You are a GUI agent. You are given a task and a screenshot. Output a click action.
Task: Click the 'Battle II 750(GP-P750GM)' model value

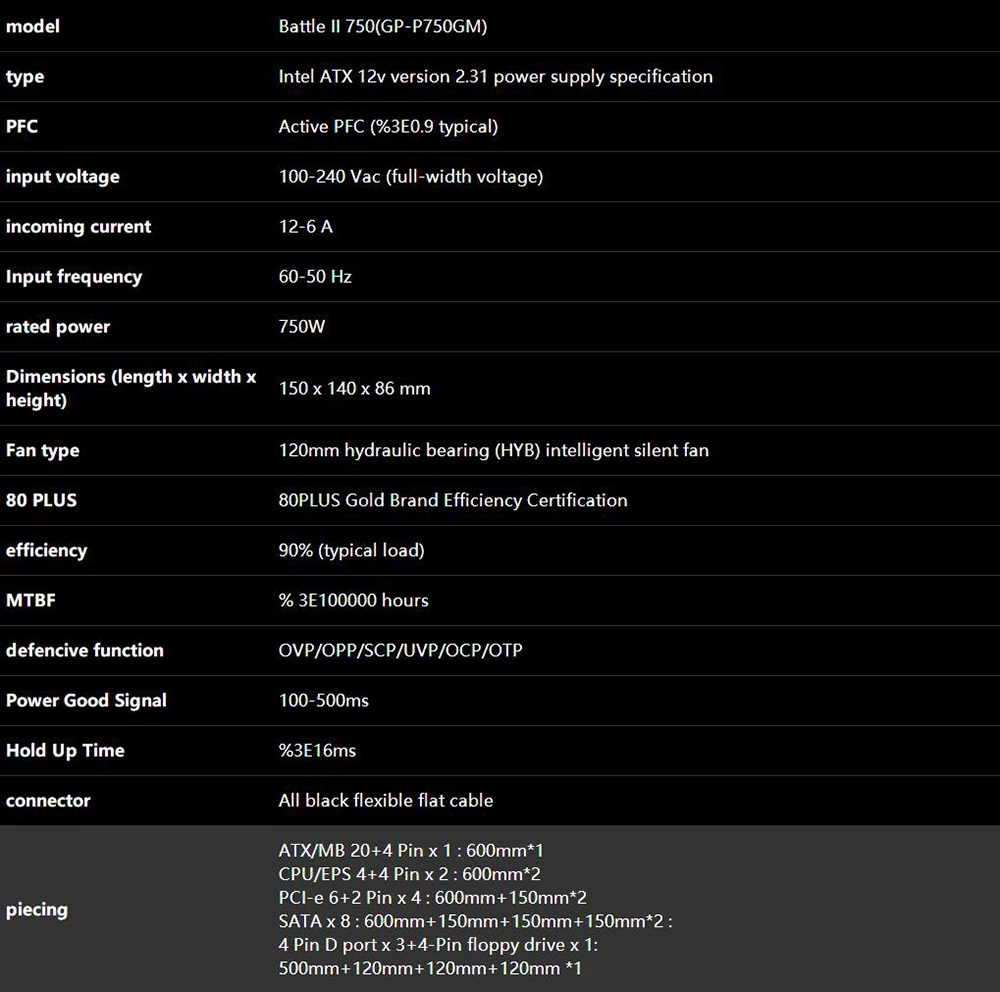coord(382,27)
